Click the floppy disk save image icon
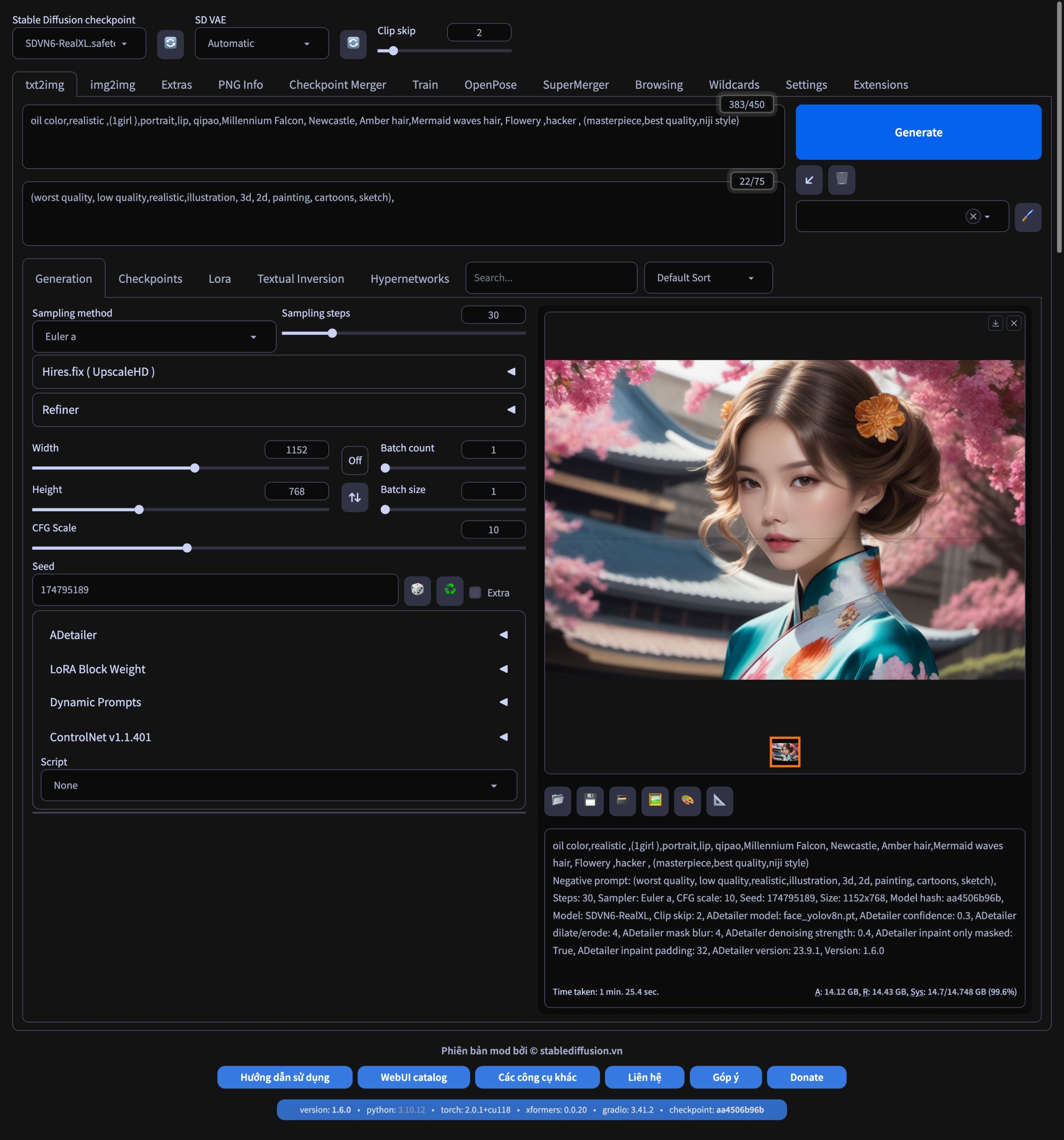The width and height of the screenshot is (1064, 1140). point(589,801)
